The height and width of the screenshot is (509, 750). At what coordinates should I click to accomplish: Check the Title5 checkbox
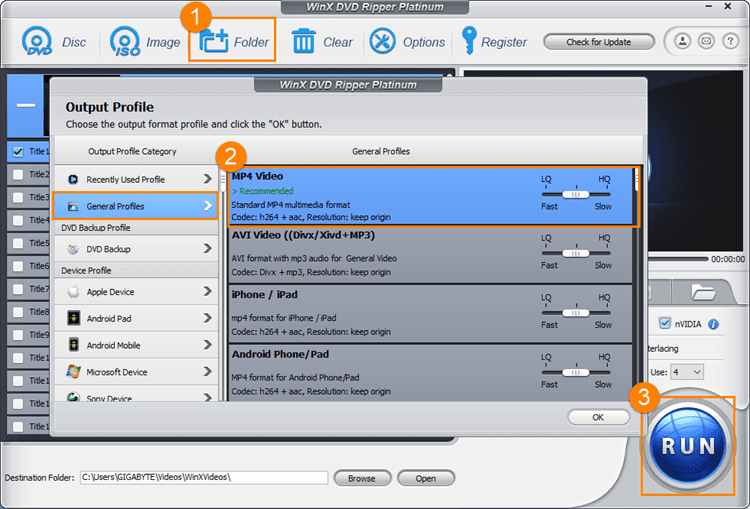[18, 243]
